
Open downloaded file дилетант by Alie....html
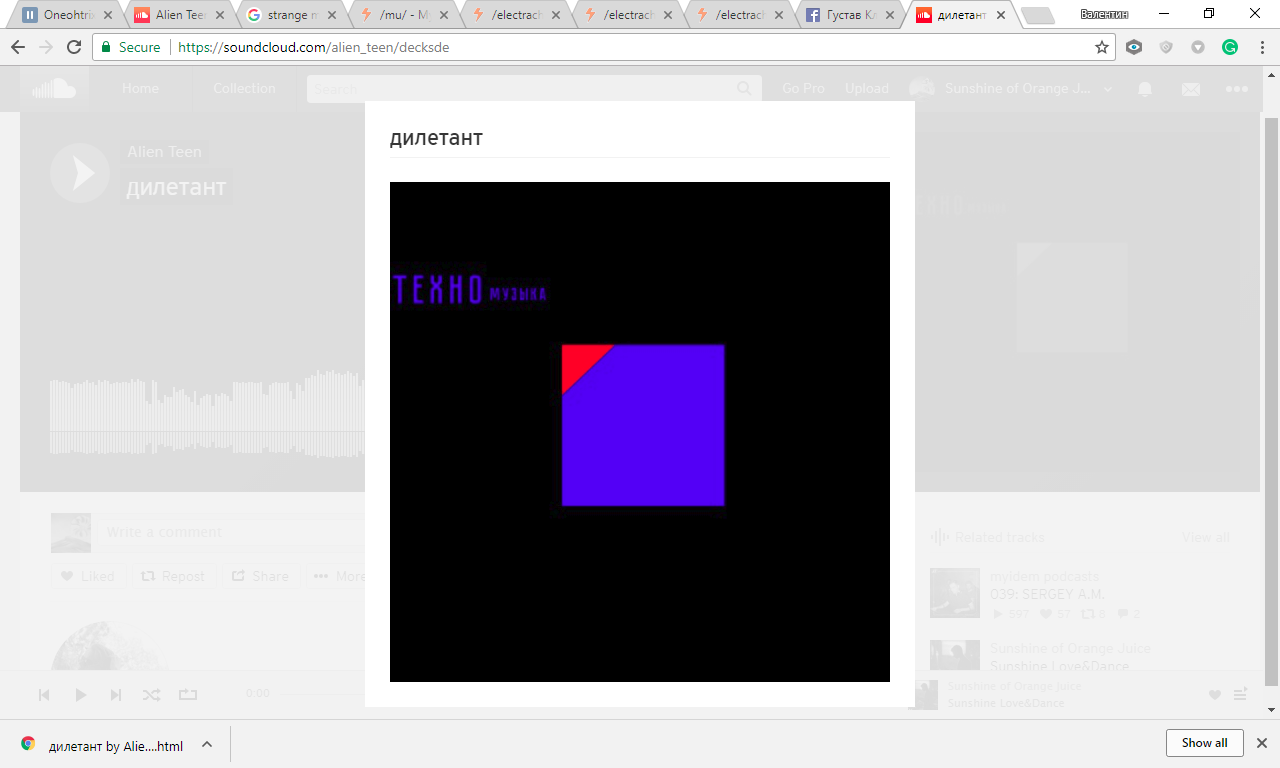tap(115, 745)
